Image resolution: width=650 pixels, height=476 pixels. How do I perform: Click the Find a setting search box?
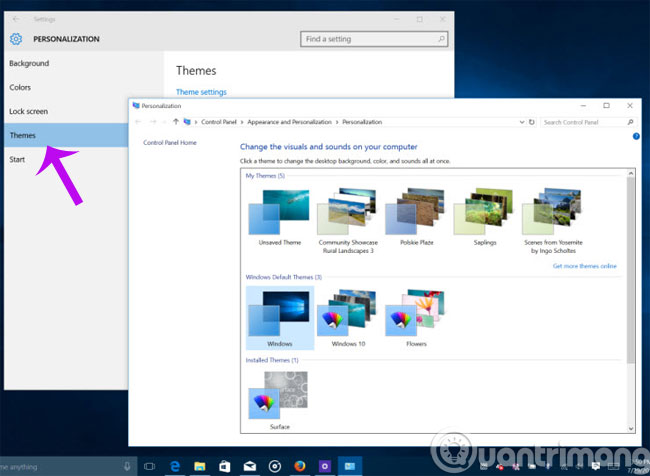370,38
